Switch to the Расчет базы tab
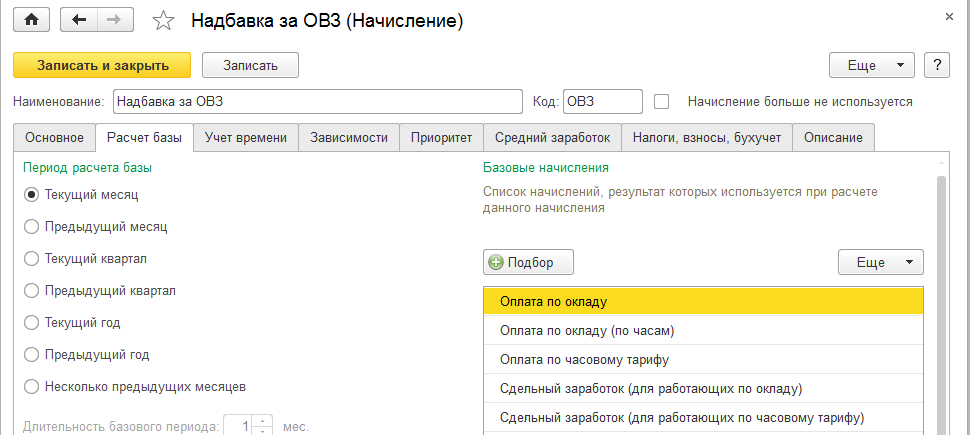Viewport: 970px width, 435px height. tap(145, 137)
